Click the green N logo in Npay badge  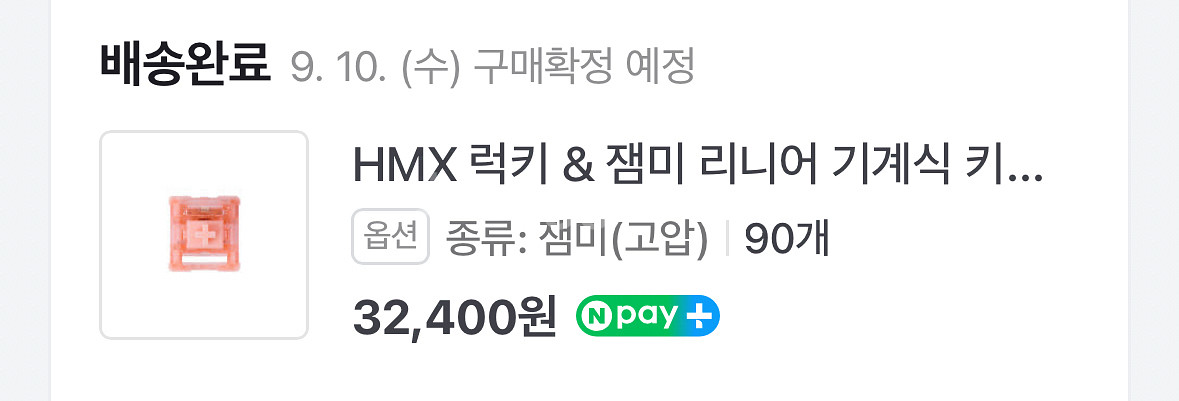tap(597, 316)
